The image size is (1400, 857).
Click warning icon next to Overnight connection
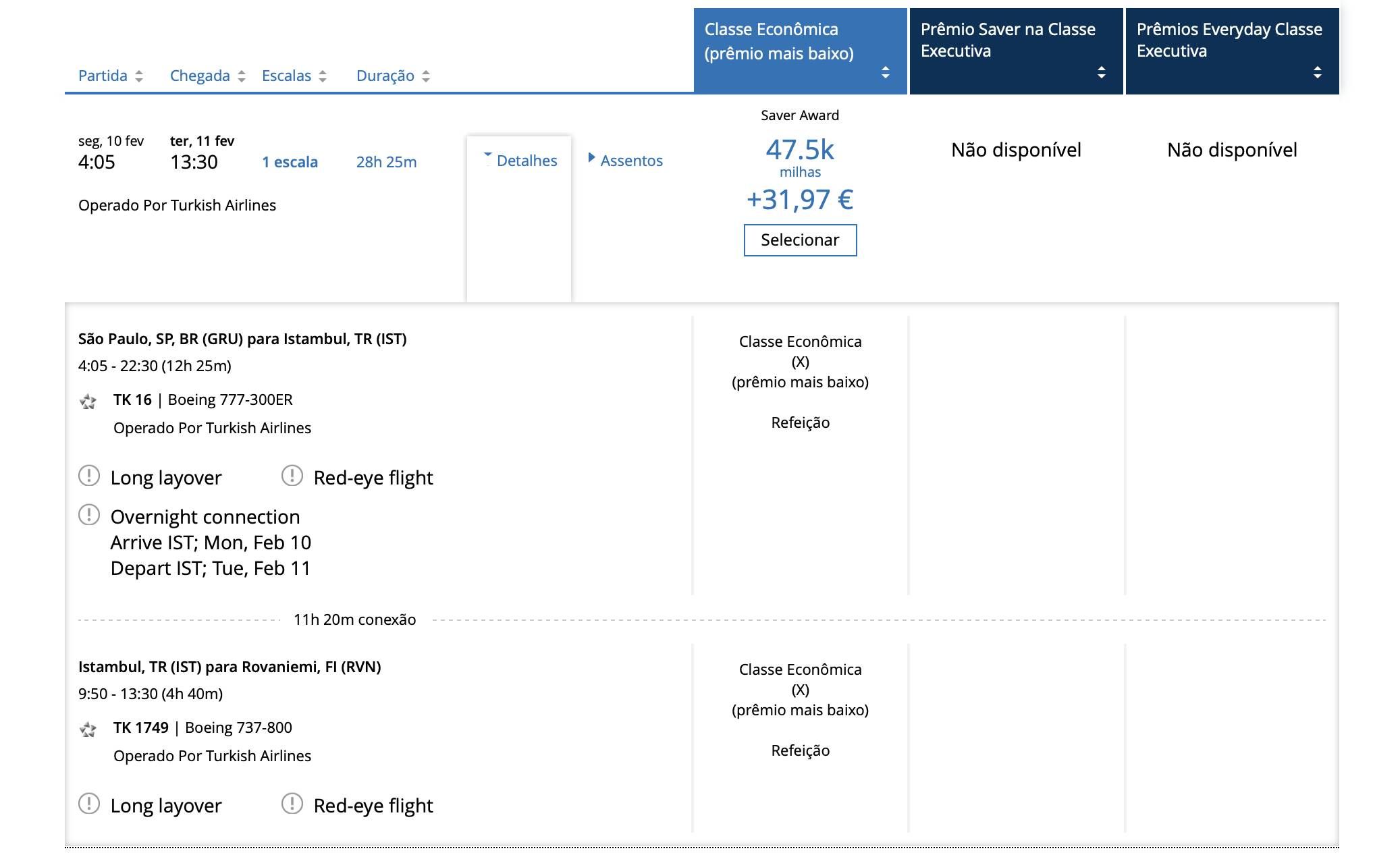(89, 515)
